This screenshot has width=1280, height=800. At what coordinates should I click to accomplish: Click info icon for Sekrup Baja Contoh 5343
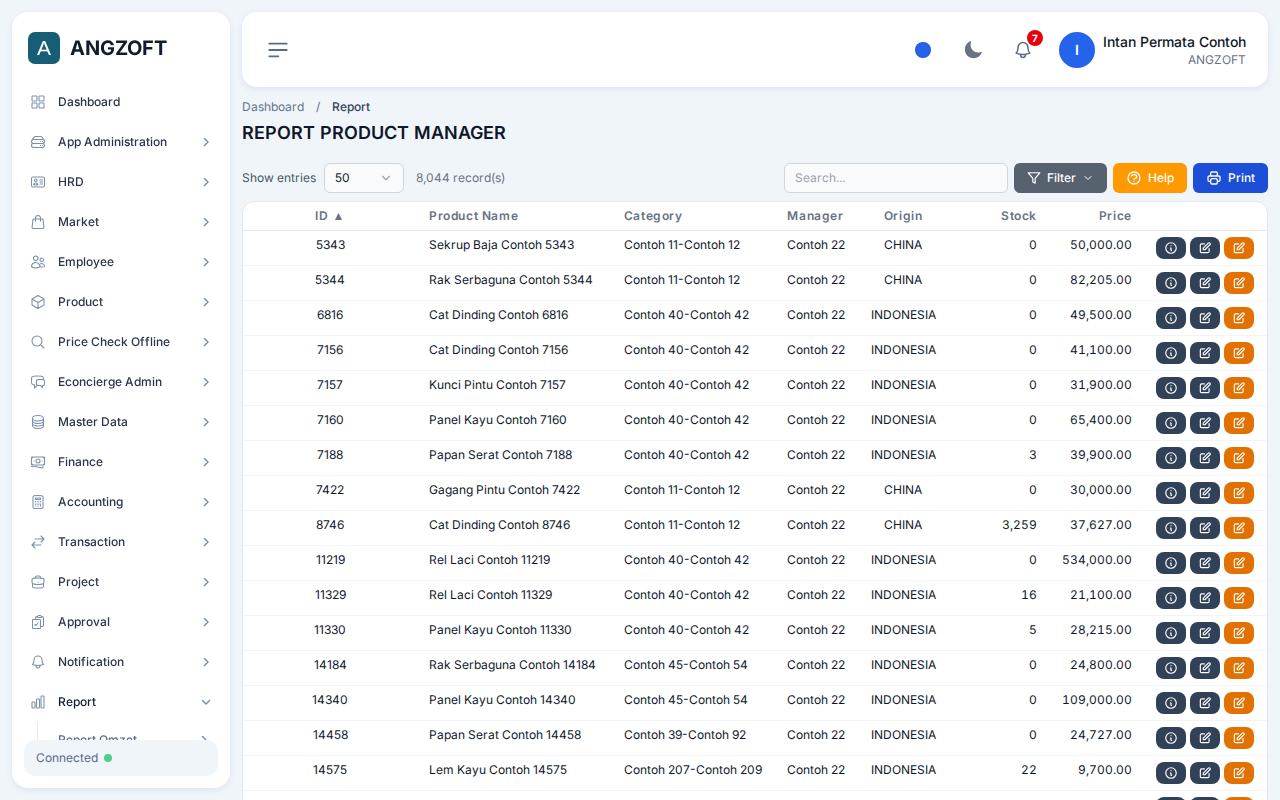(x=1171, y=248)
